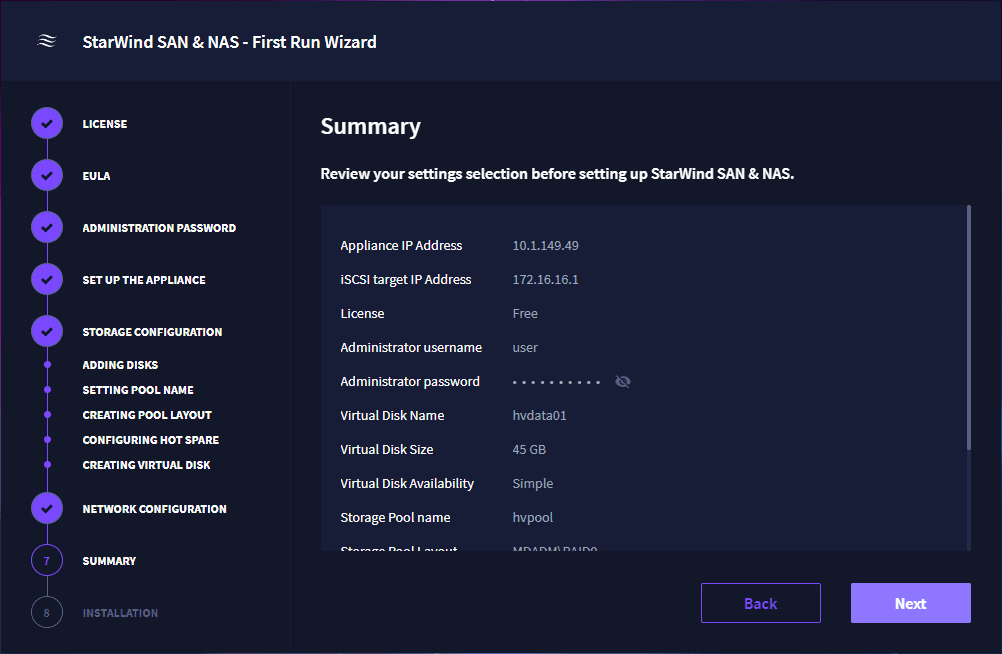Select the Creating Virtual Disk sub-step
Viewport: 1002px width, 654px height.
pos(146,465)
